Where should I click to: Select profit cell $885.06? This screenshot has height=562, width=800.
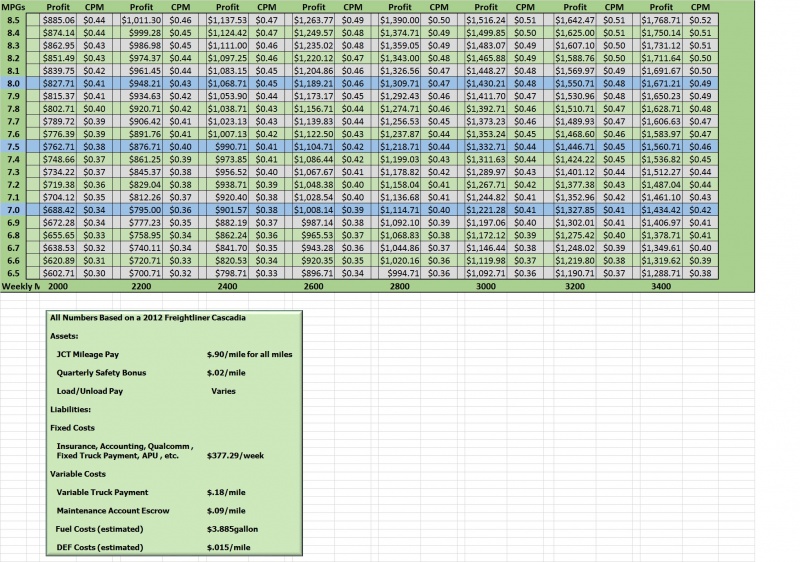pyautogui.click(x=58, y=20)
